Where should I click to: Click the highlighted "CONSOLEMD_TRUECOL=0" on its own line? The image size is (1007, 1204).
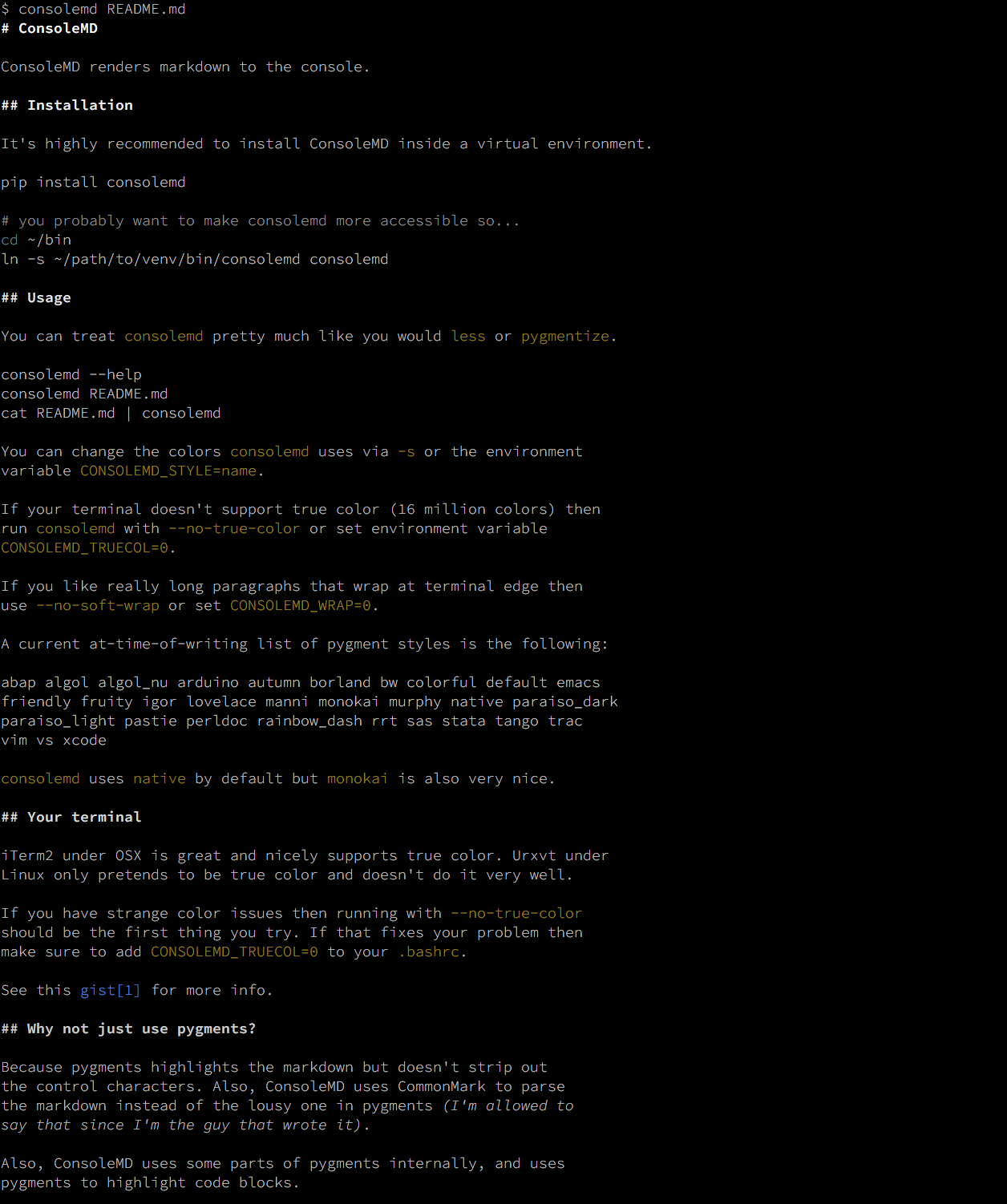point(85,547)
